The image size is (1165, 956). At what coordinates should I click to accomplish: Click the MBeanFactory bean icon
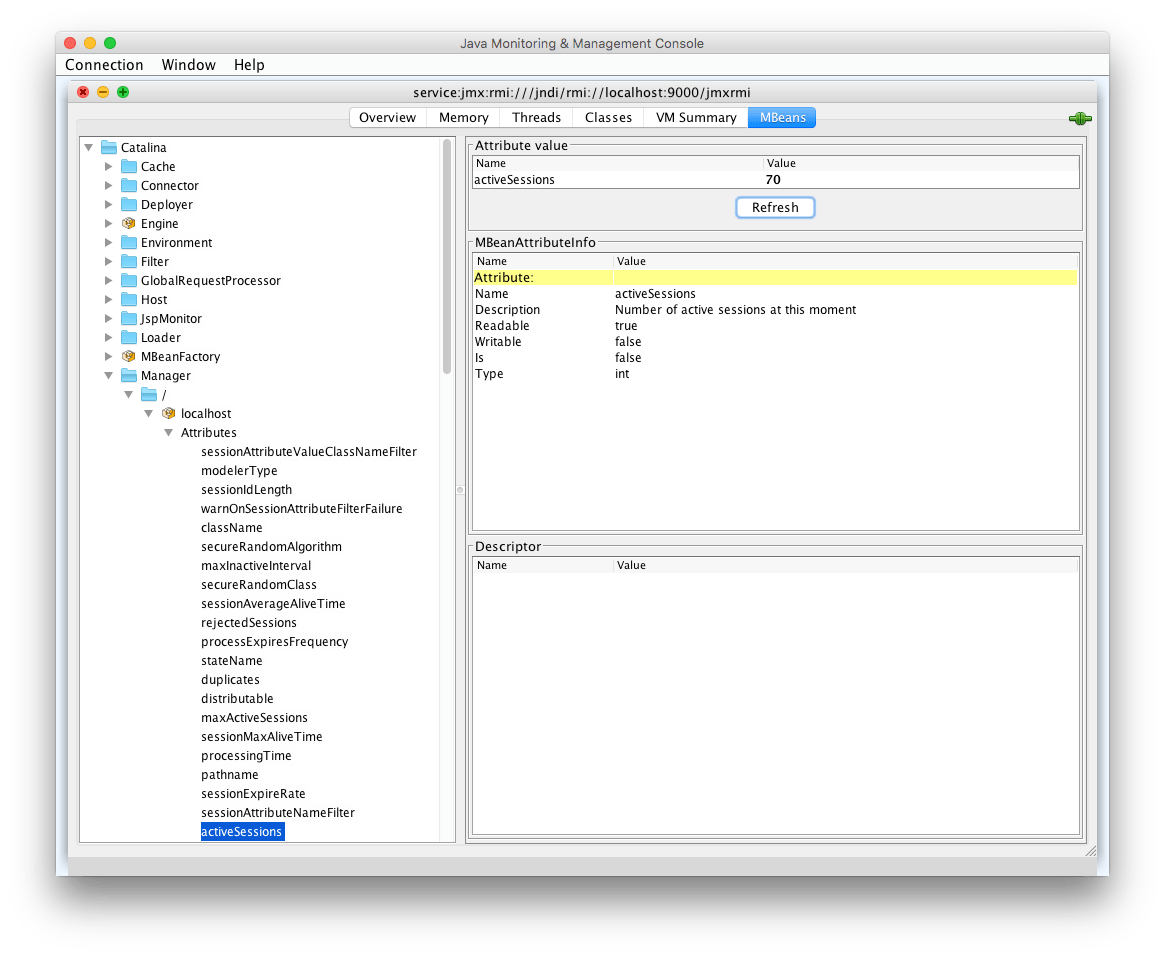(x=129, y=357)
